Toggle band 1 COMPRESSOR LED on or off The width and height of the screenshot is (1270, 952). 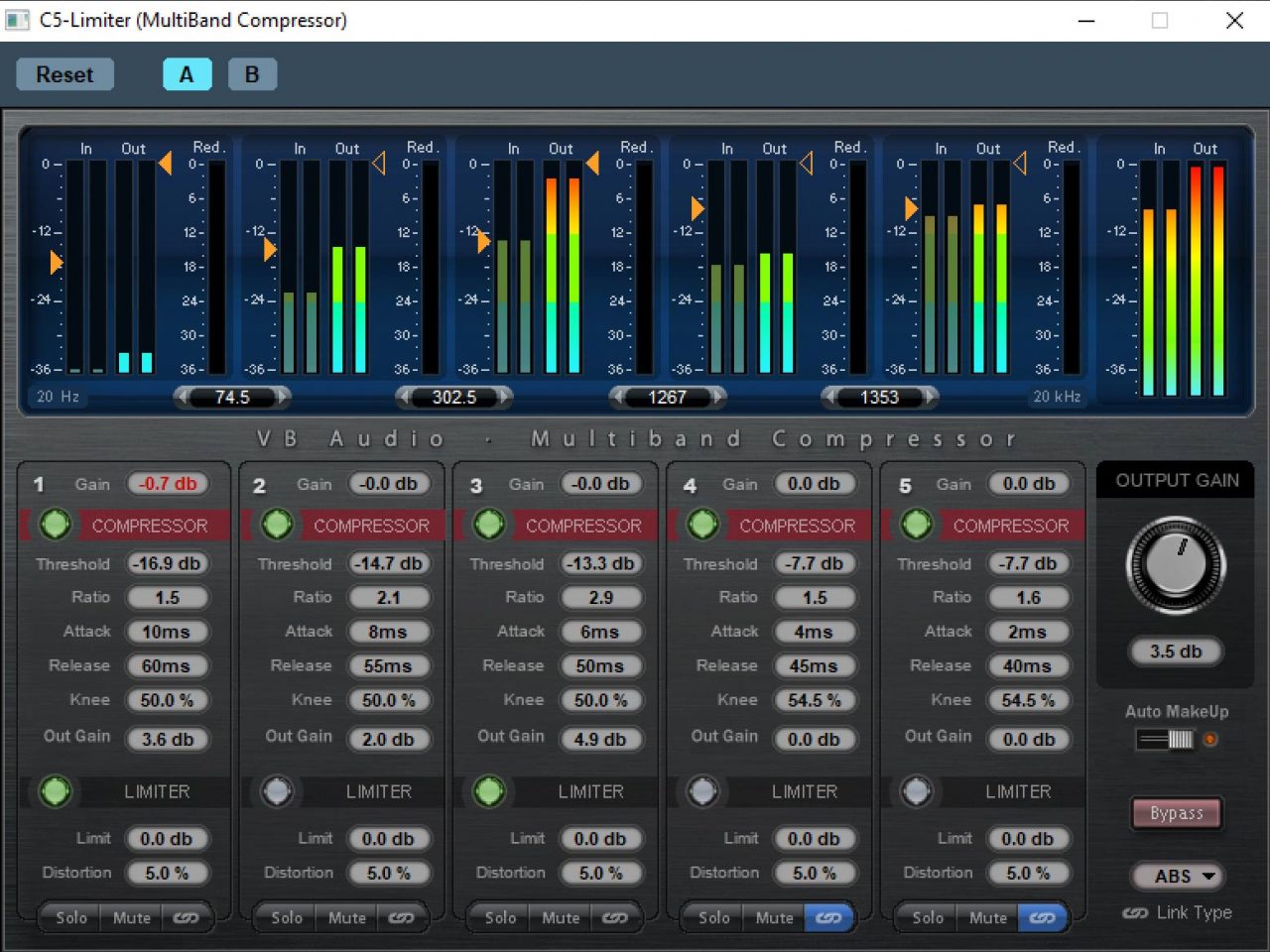[55, 525]
